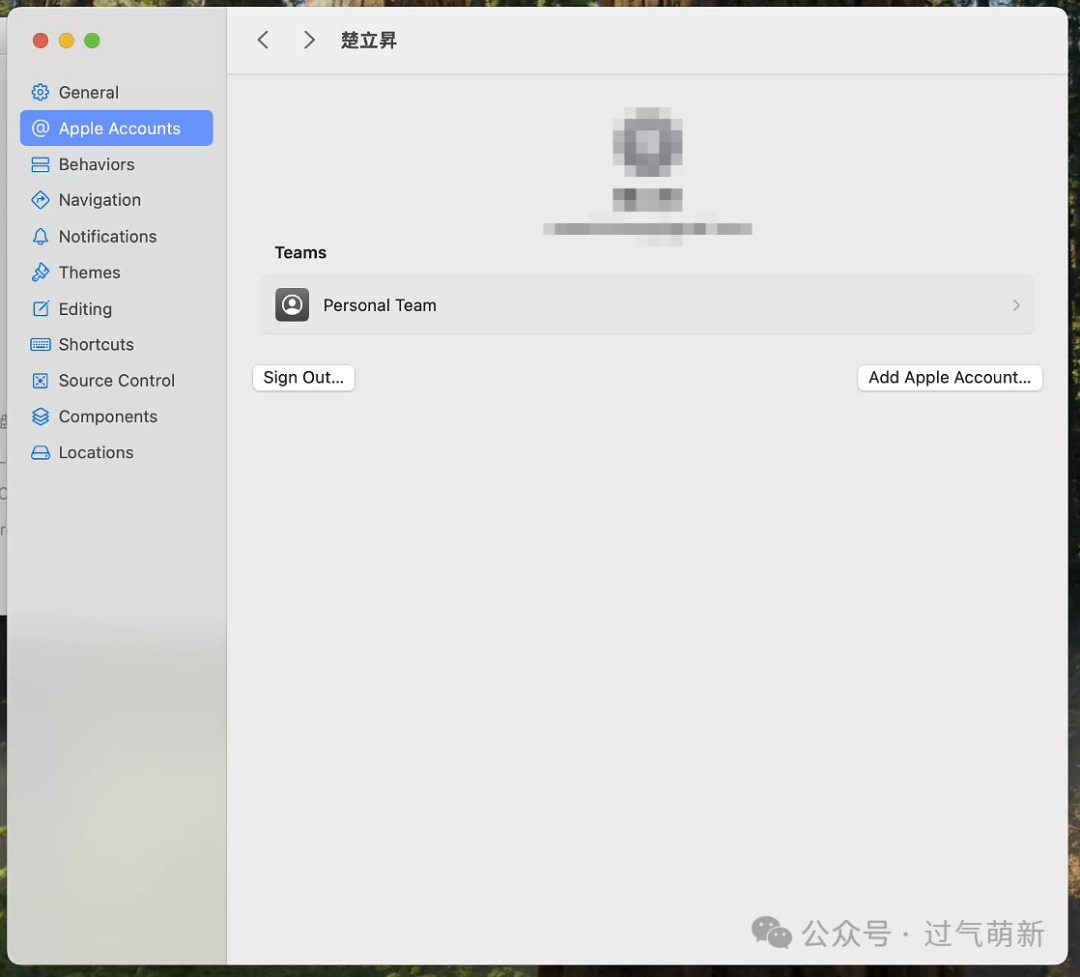This screenshot has height=977, width=1080.
Task: Click the Navigation diamond arrow icon
Action: tap(41, 200)
